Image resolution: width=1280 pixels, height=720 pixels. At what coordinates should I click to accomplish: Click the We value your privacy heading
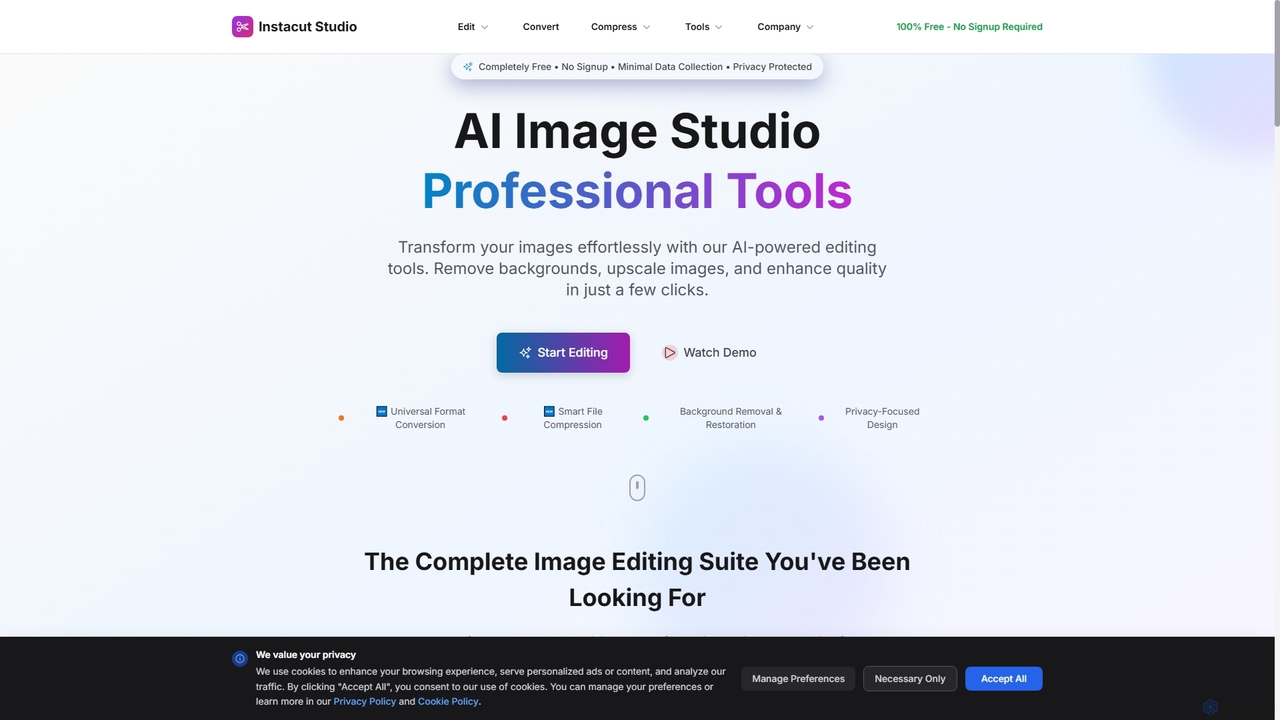[x=306, y=655]
